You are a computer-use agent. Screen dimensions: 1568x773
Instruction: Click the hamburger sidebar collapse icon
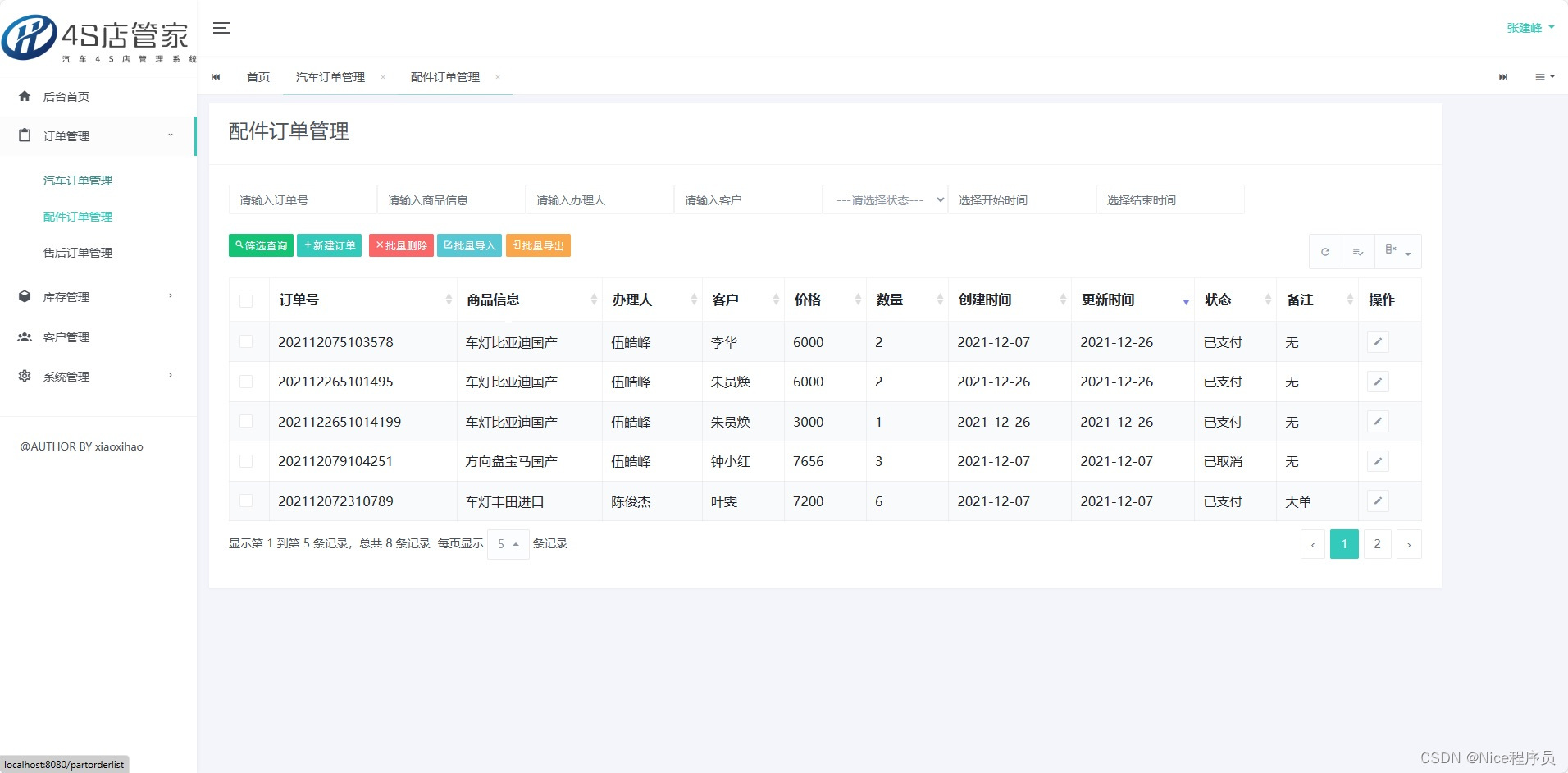221,28
